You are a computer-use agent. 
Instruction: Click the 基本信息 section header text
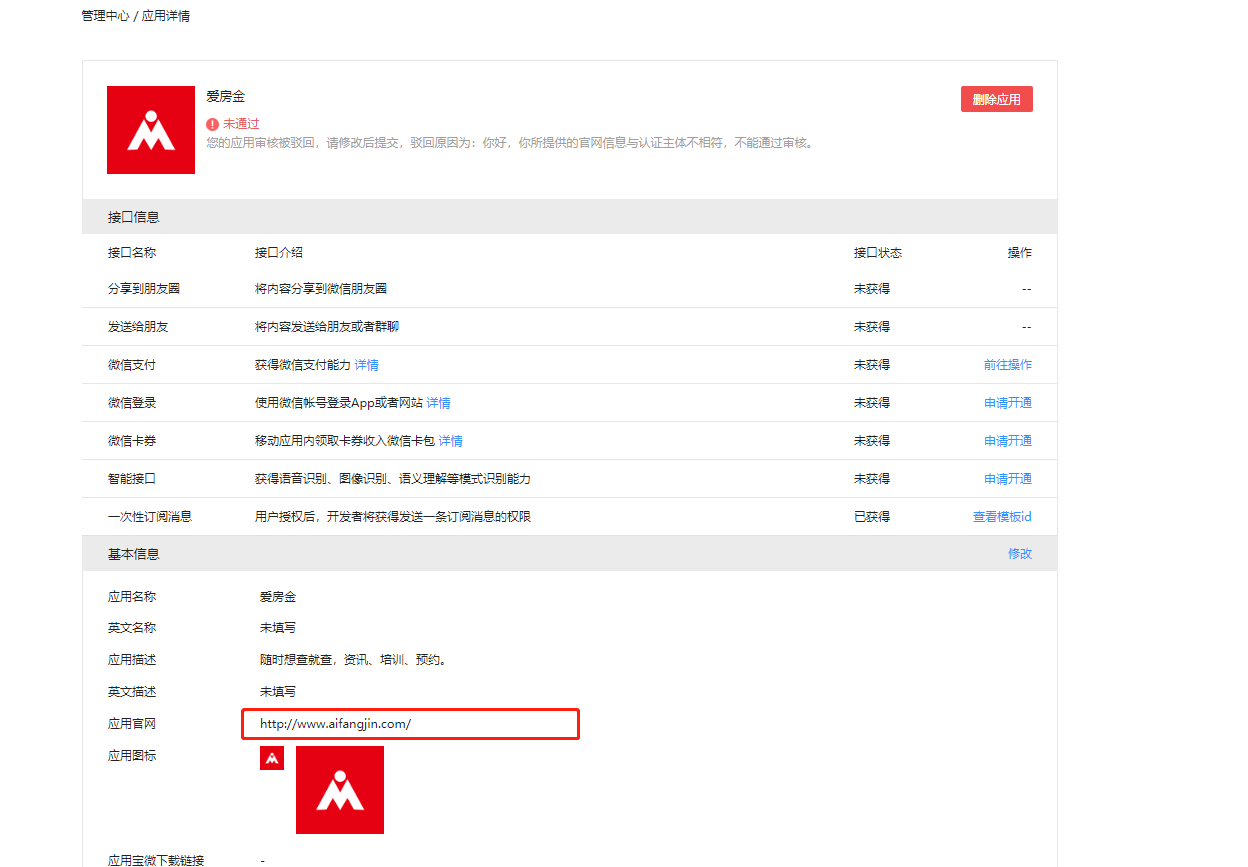click(134, 553)
